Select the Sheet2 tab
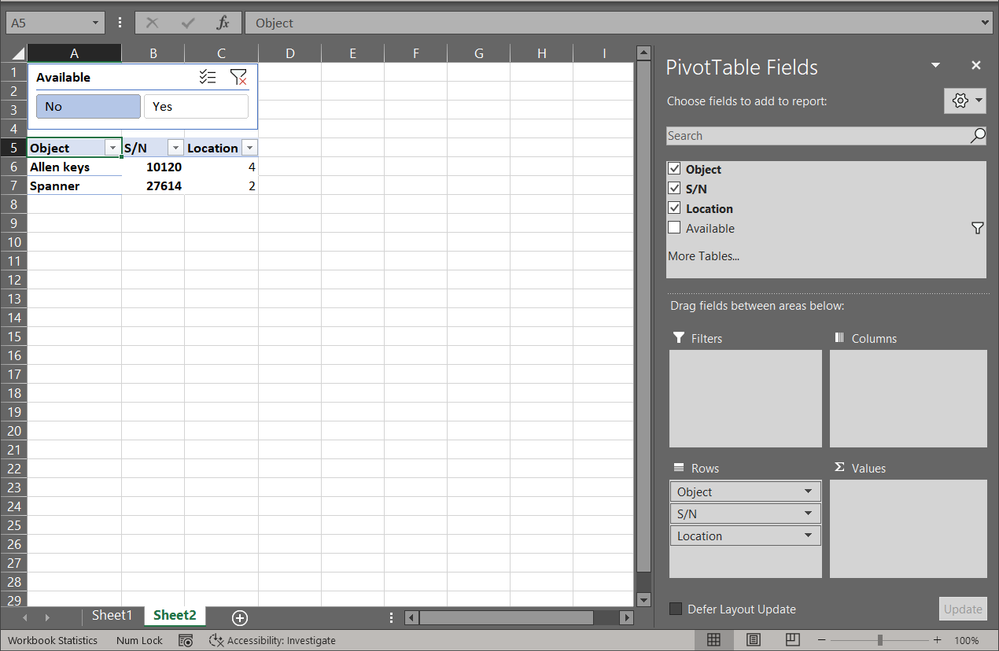Image resolution: width=999 pixels, height=651 pixels. pos(175,615)
